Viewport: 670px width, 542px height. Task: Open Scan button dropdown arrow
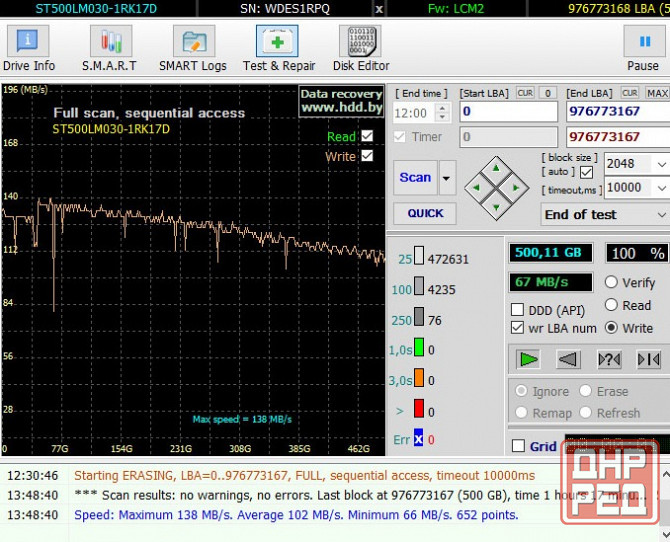point(447,178)
